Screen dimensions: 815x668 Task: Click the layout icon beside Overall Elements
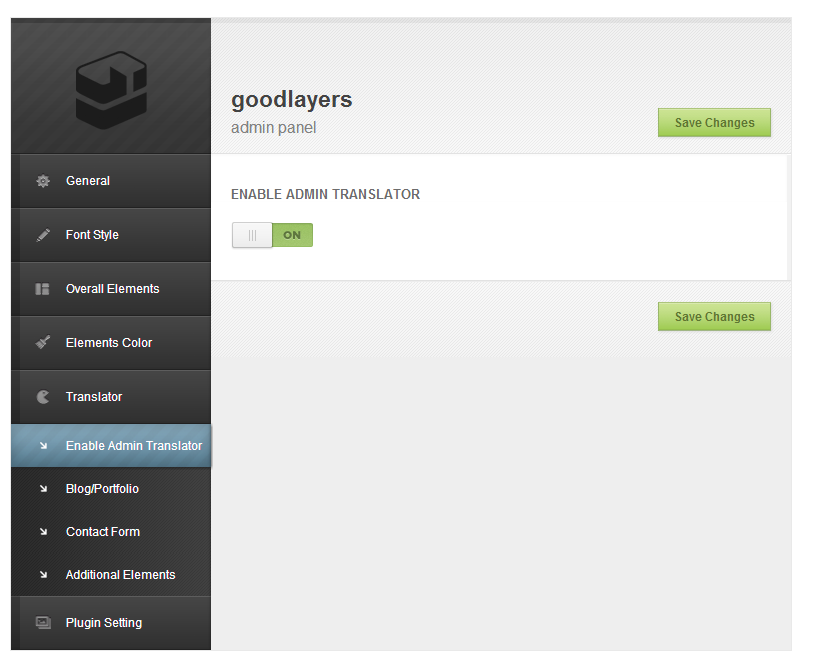tap(42, 289)
